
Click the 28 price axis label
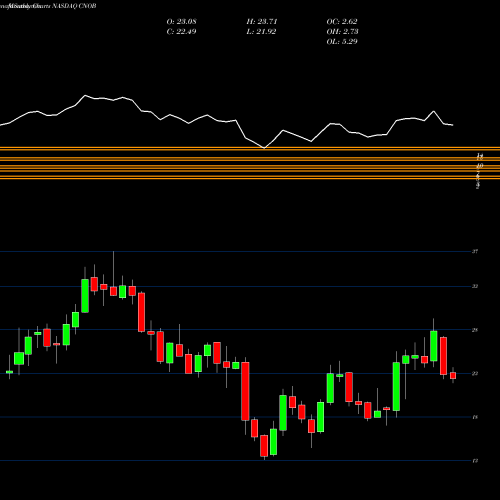(x=475, y=330)
